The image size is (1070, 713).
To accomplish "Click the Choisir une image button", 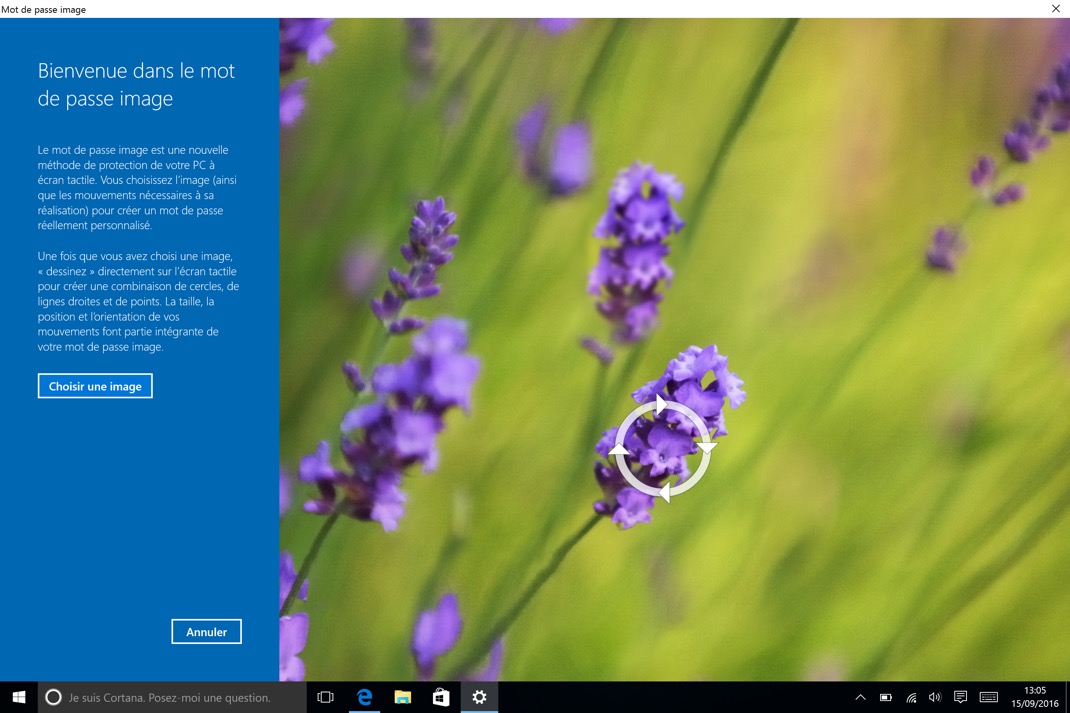I will tap(95, 385).
